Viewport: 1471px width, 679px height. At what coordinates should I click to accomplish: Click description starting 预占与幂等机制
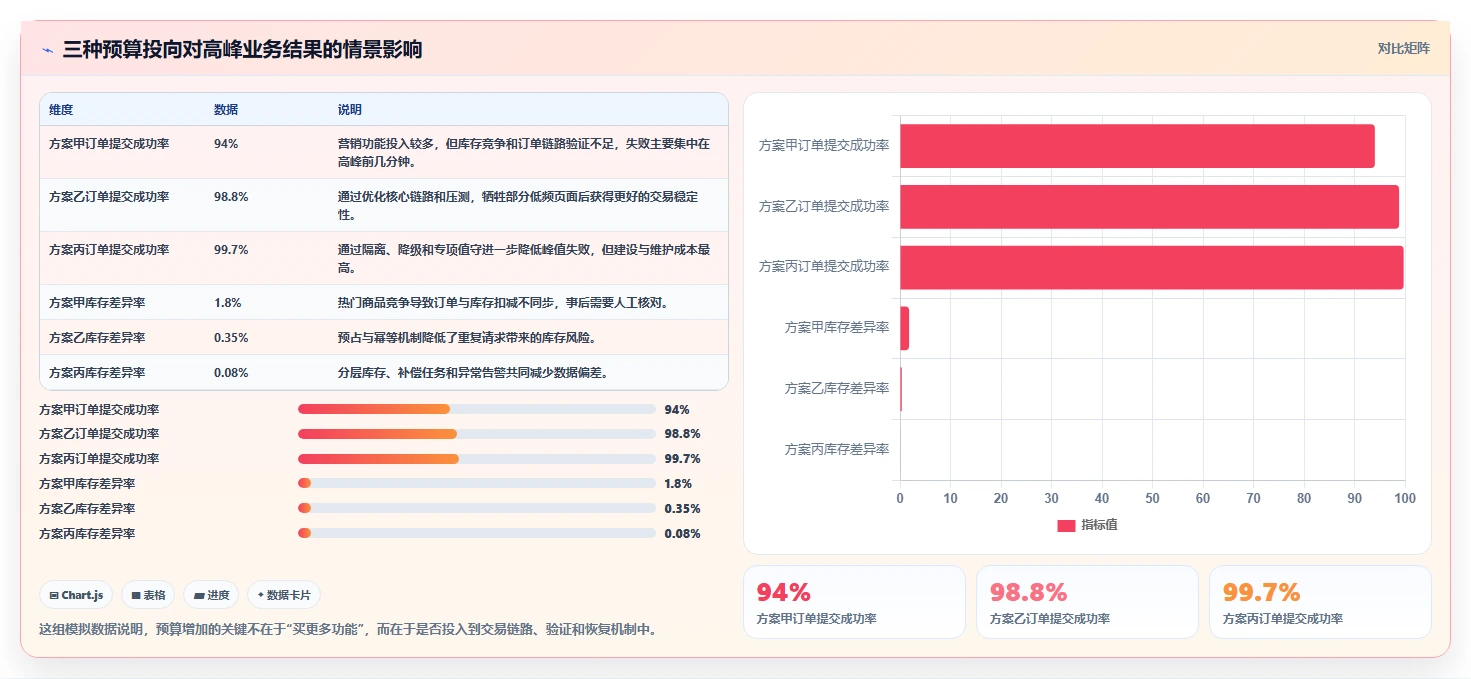(467, 337)
